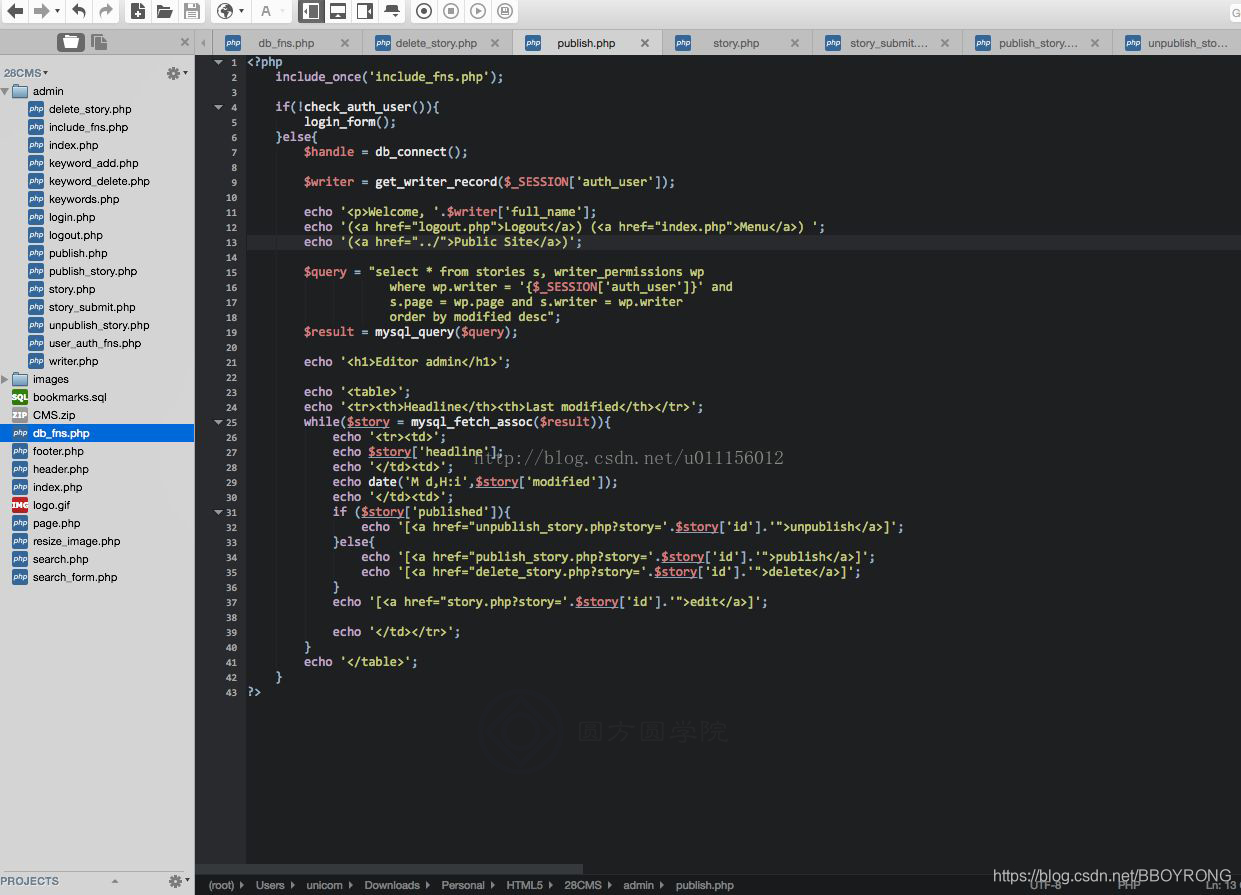Preview in browser with globe icon
Viewport: 1241px width, 895px height.
[x=225, y=11]
